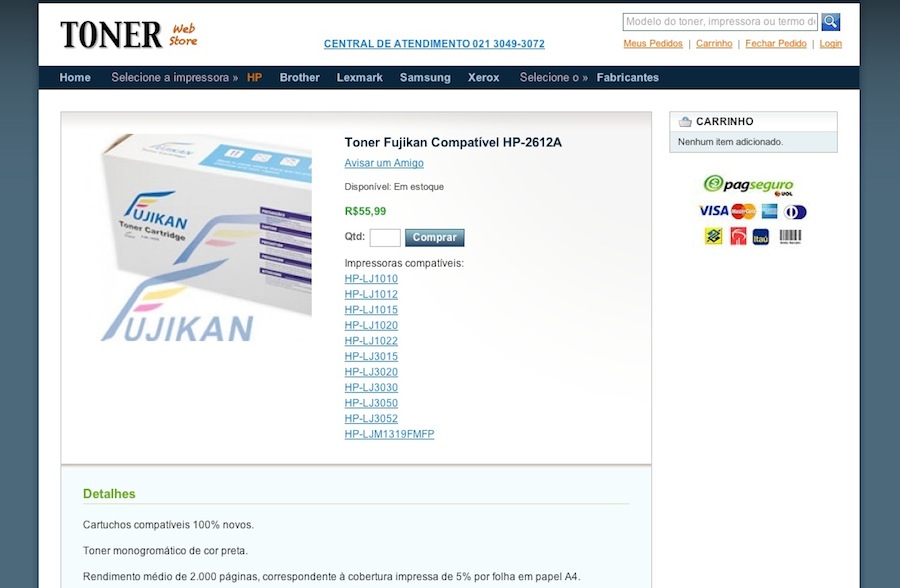This screenshot has height=588, width=900.
Task: Click the Selecione a impressora label
Action: (174, 78)
